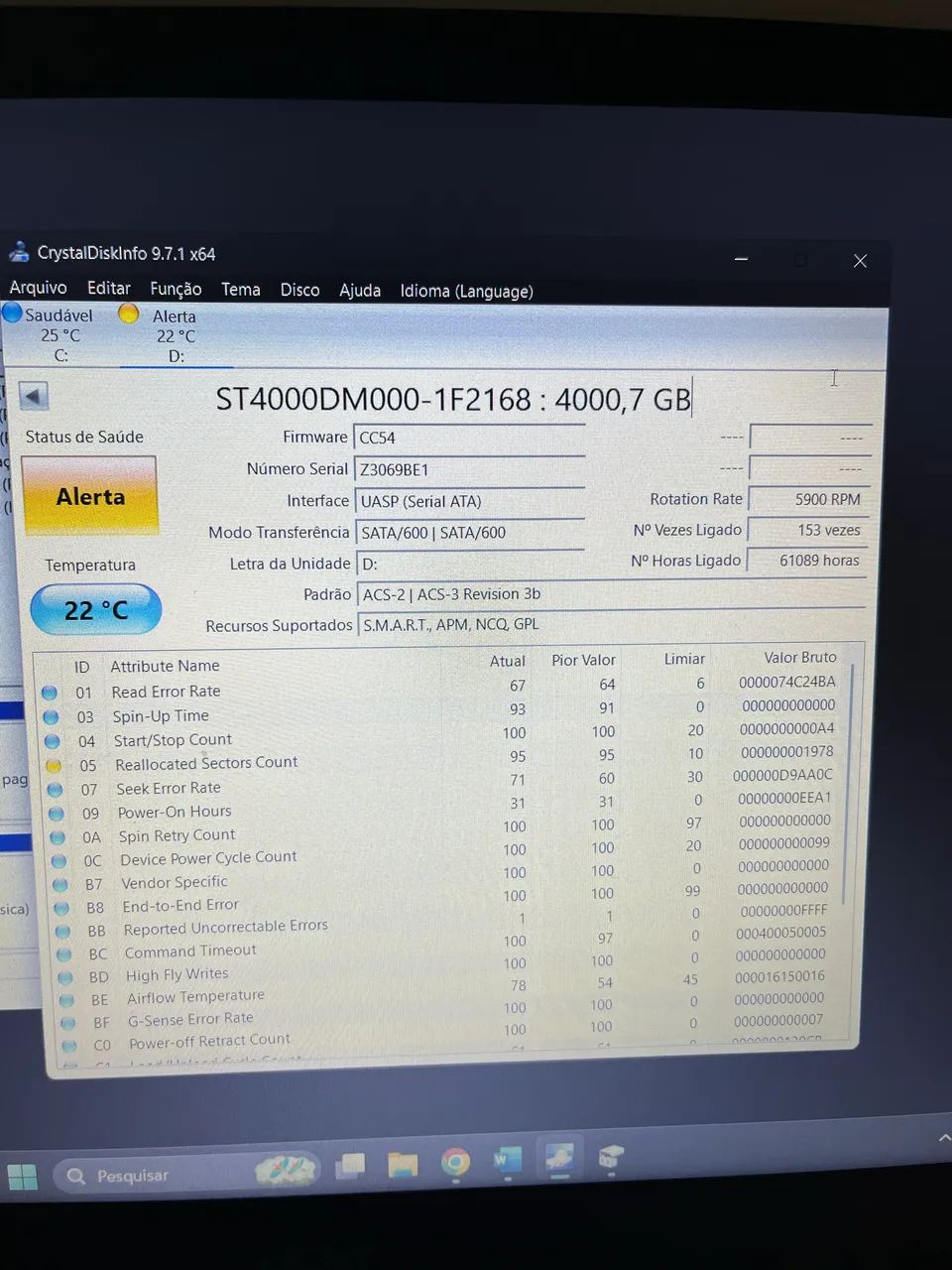Click the blue status dot for Spin-Up Time
Image resolution: width=952 pixels, height=1270 pixels.
(51, 716)
